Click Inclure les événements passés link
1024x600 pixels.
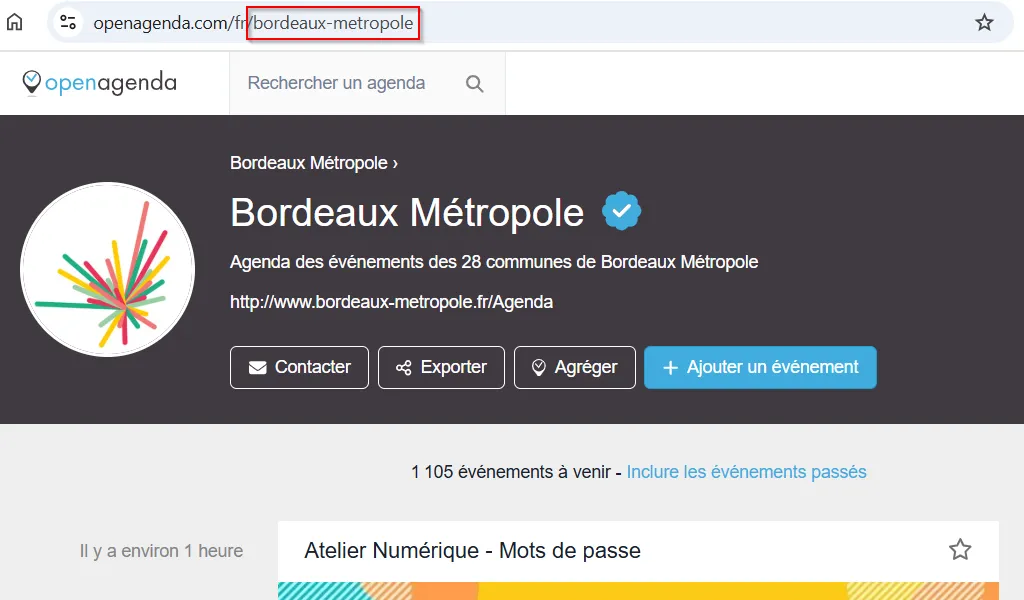[746, 472]
